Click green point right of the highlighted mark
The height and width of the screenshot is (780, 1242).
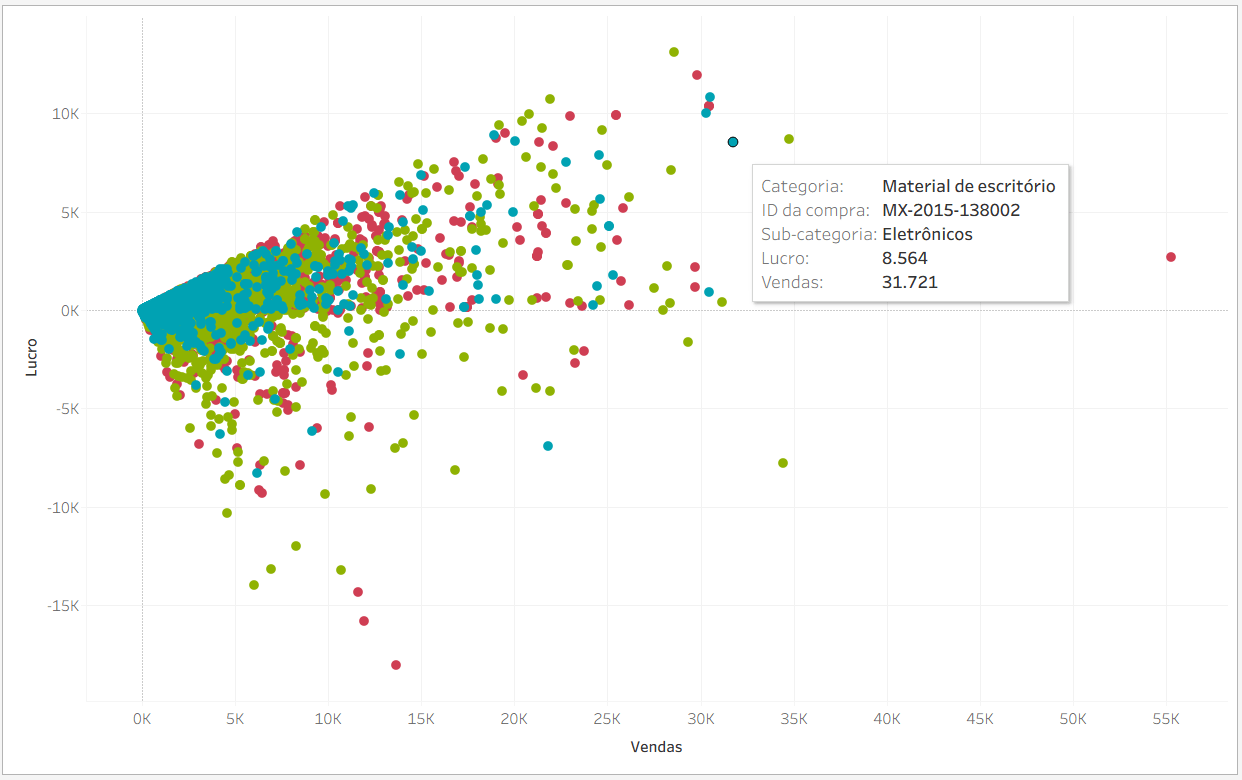click(x=789, y=139)
